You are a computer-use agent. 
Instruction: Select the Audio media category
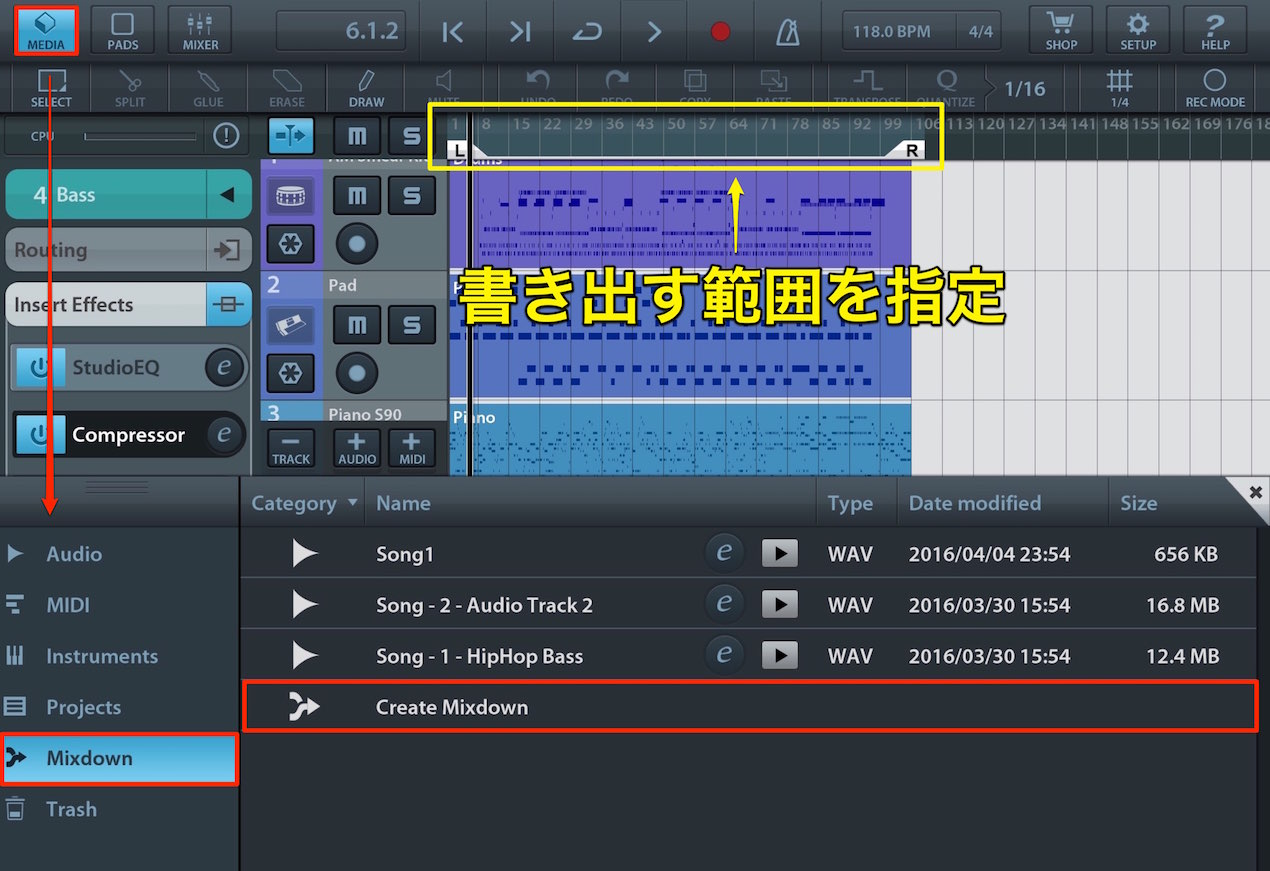coord(120,554)
